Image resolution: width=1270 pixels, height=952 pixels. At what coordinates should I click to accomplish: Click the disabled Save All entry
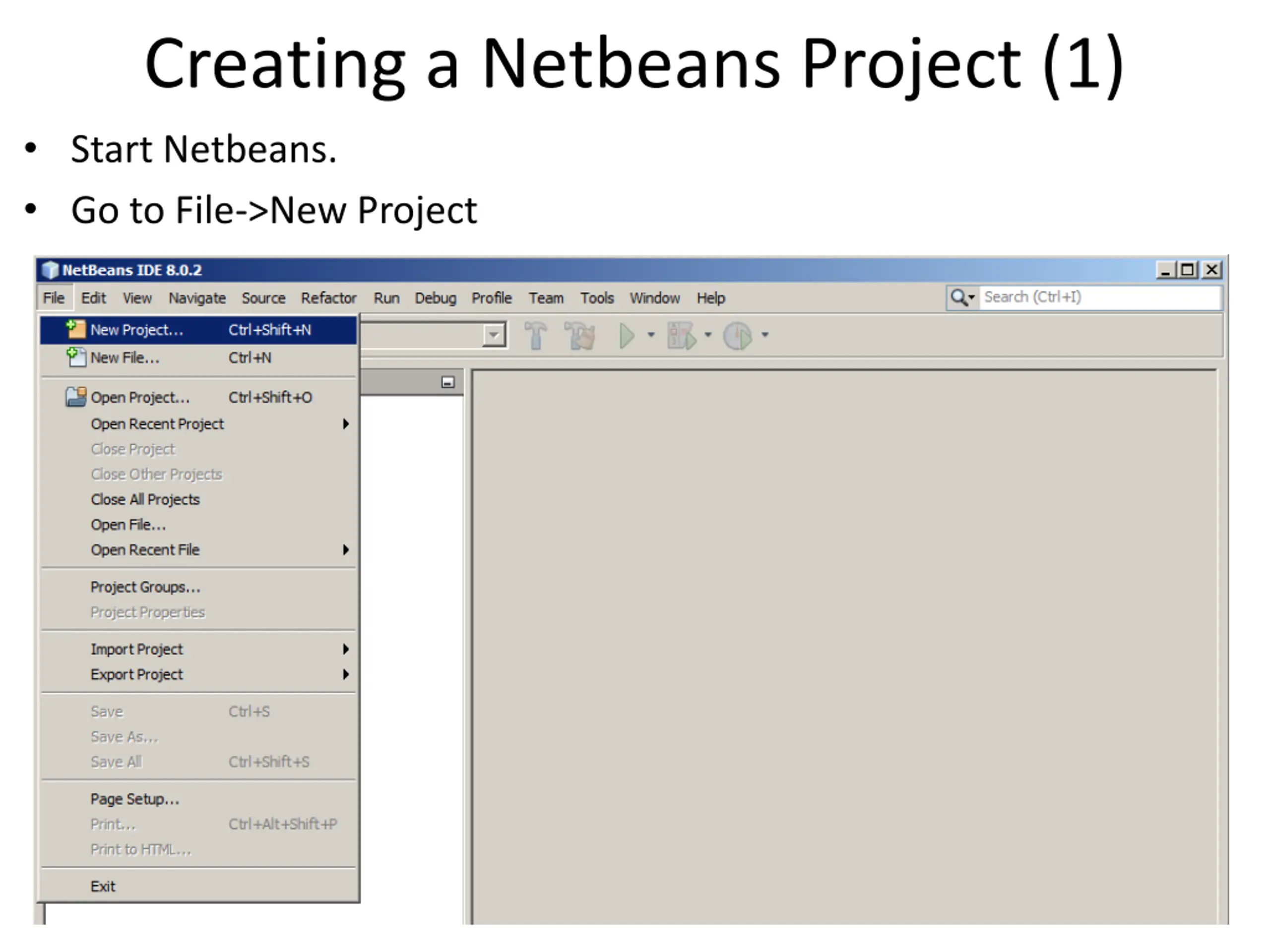tap(198, 762)
